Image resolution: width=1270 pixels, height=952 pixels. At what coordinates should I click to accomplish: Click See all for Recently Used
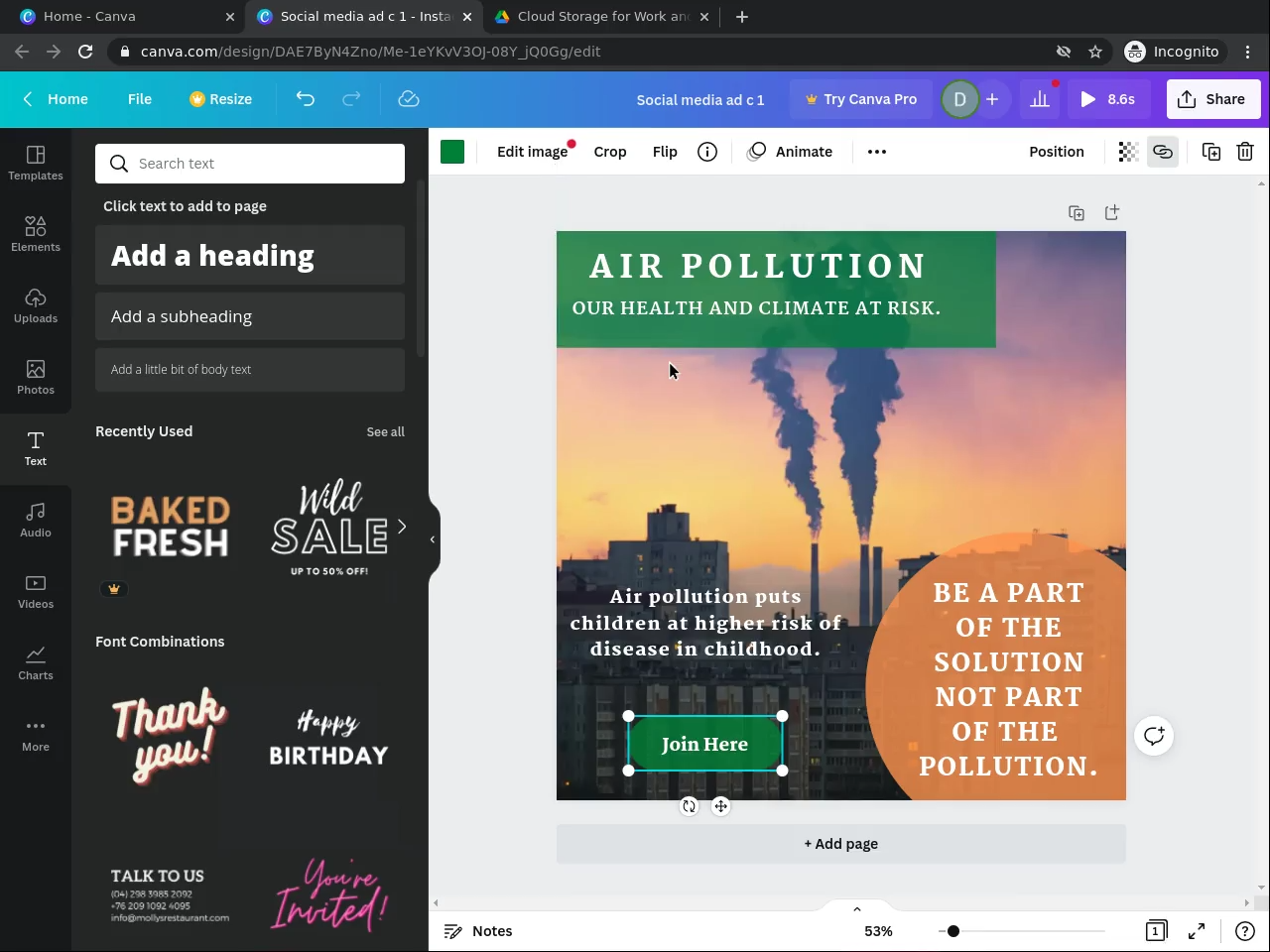[x=386, y=432]
